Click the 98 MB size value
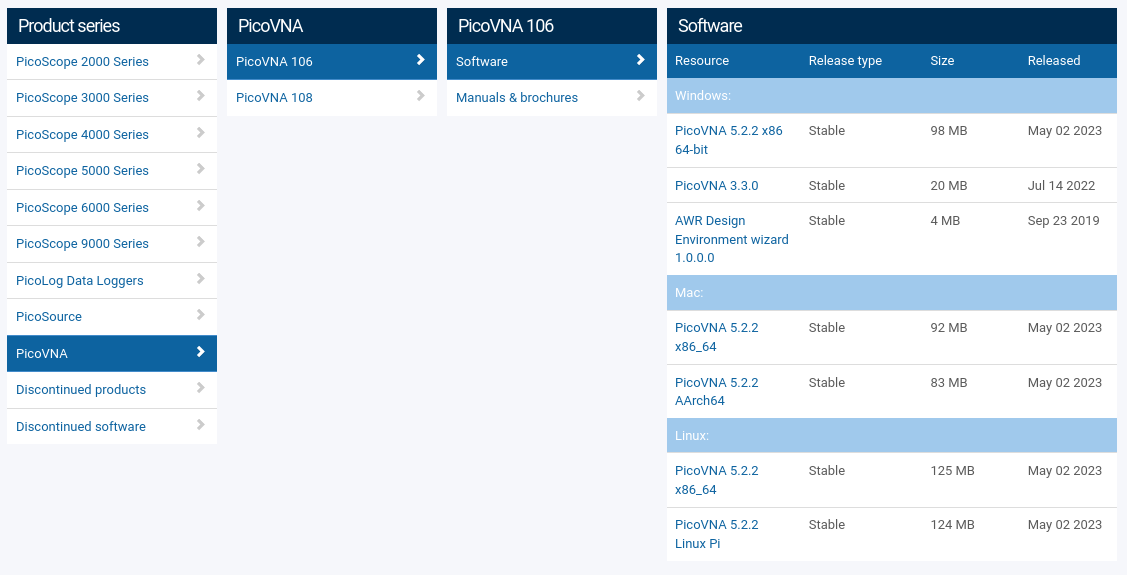The width and height of the screenshot is (1127, 575). pyautogui.click(x=949, y=131)
